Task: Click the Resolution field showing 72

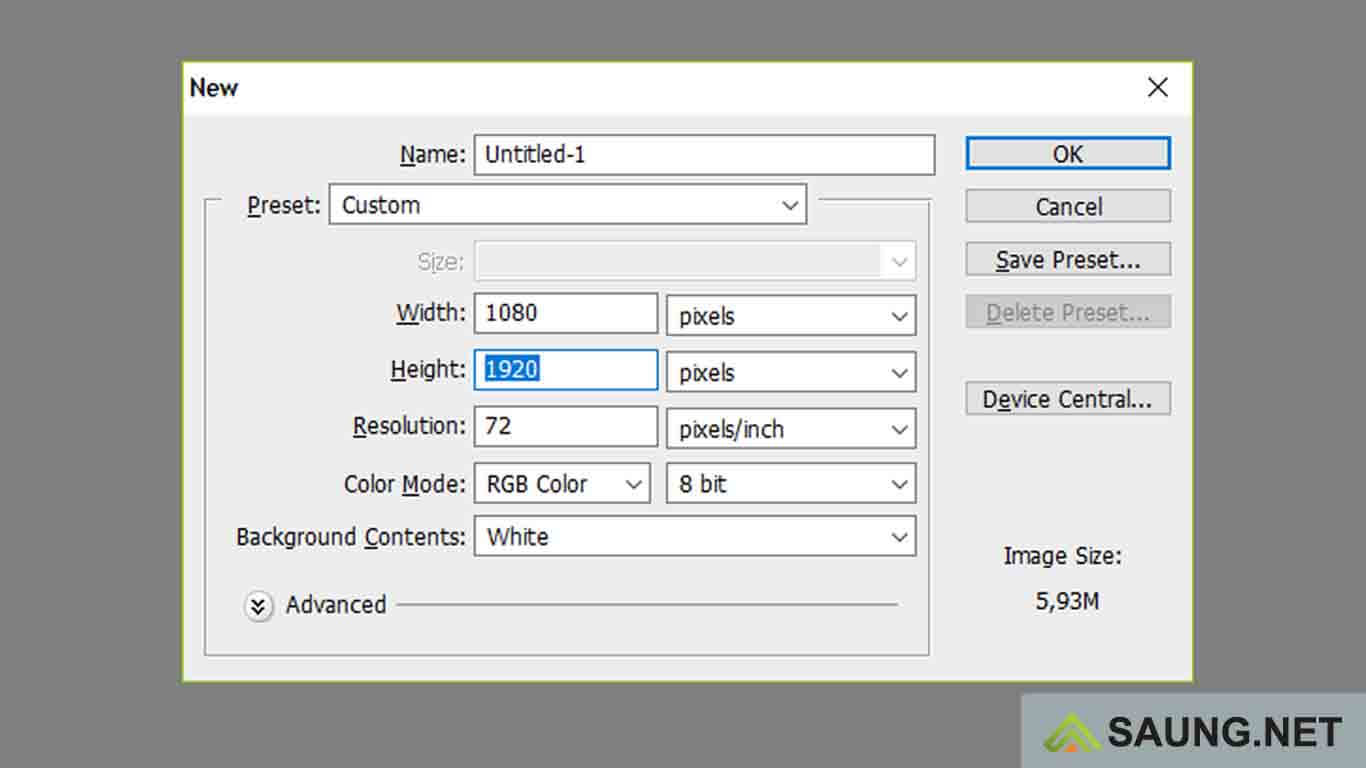Action: pyautogui.click(x=566, y=426)
